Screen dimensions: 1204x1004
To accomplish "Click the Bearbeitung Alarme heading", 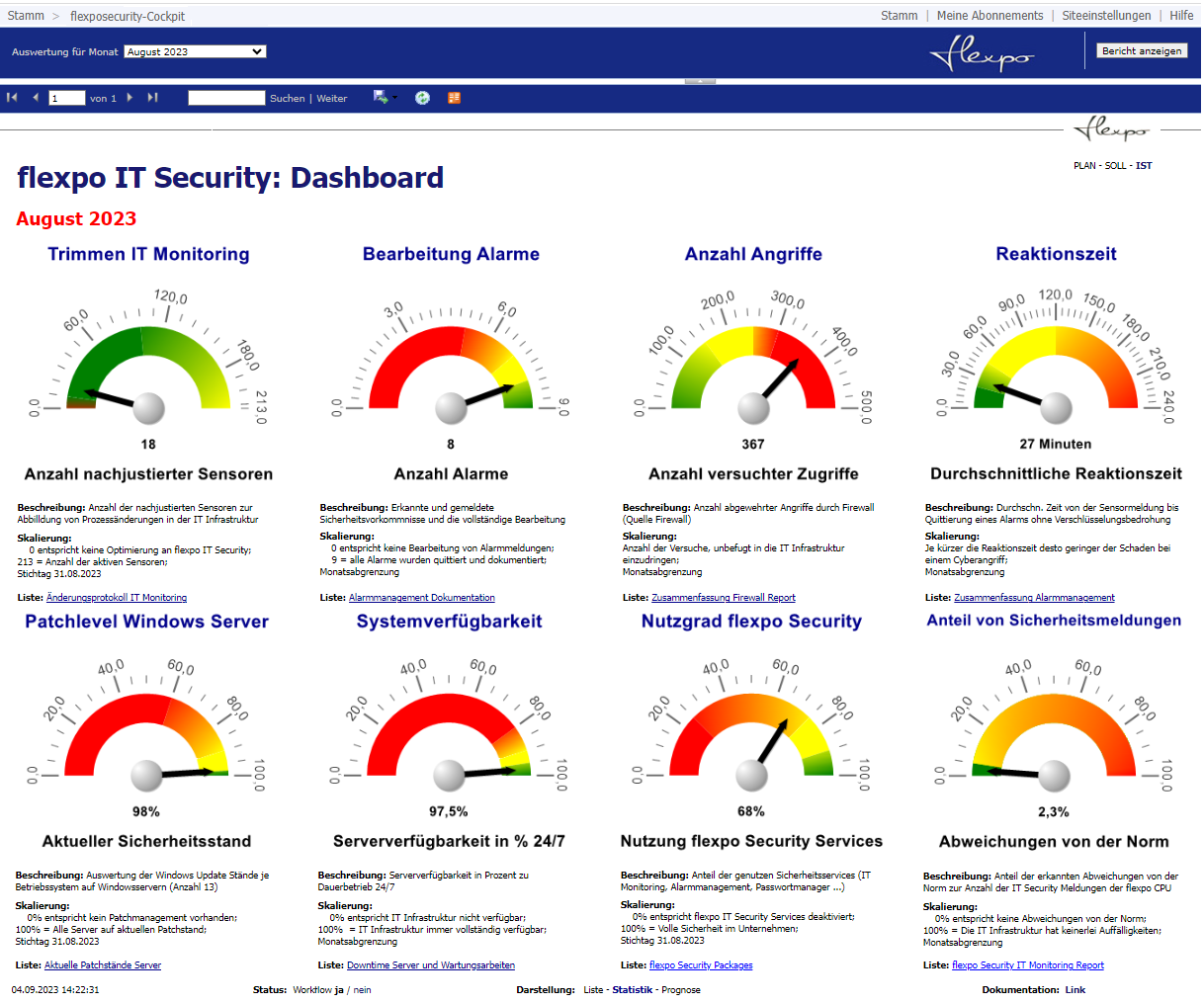I will pos(451,254).
